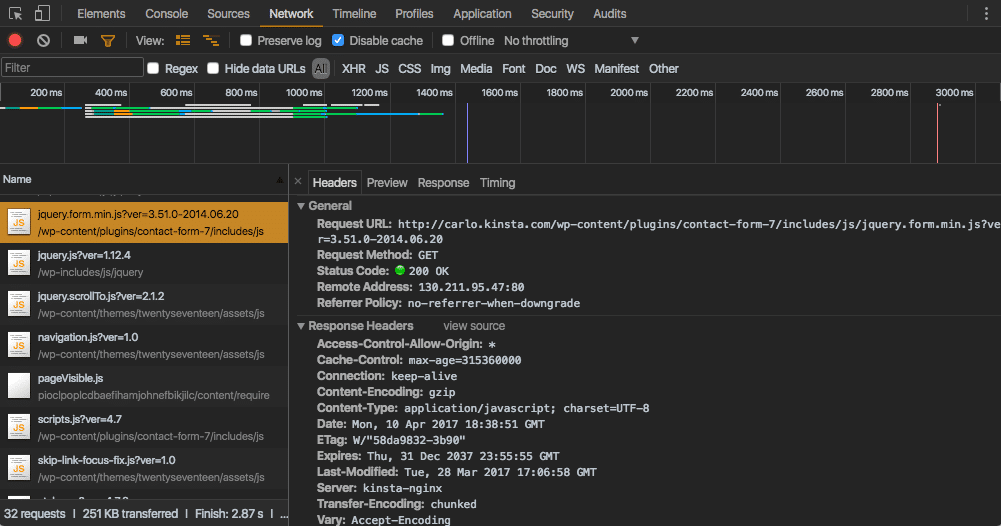The width and height of the screenshot is (1001, 526).
Task: Open the No throttling dropdown
Action: point(571,41)
